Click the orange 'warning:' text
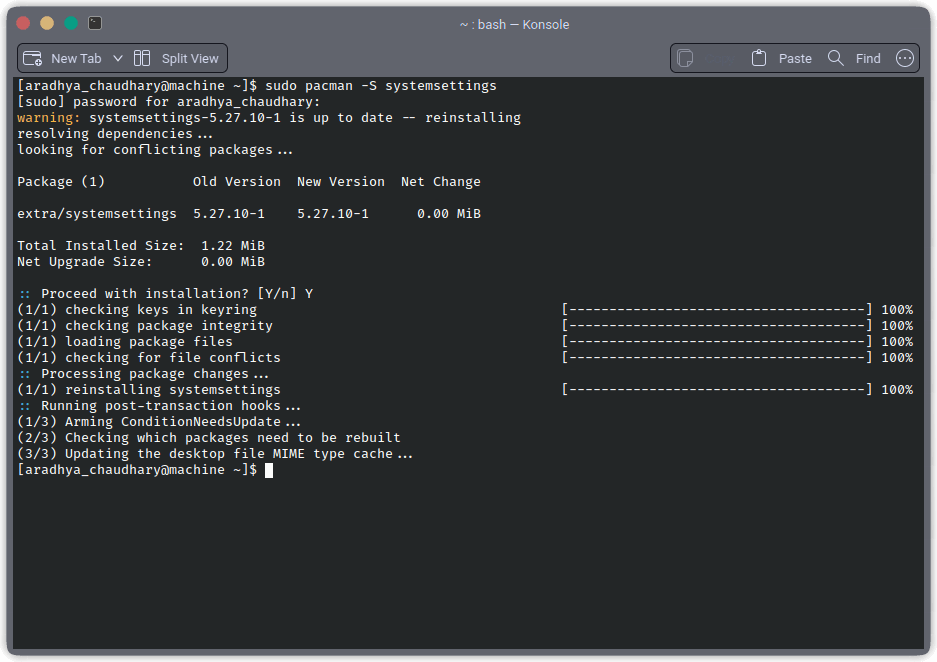937x662 pixels. click(x=49, y=118)
